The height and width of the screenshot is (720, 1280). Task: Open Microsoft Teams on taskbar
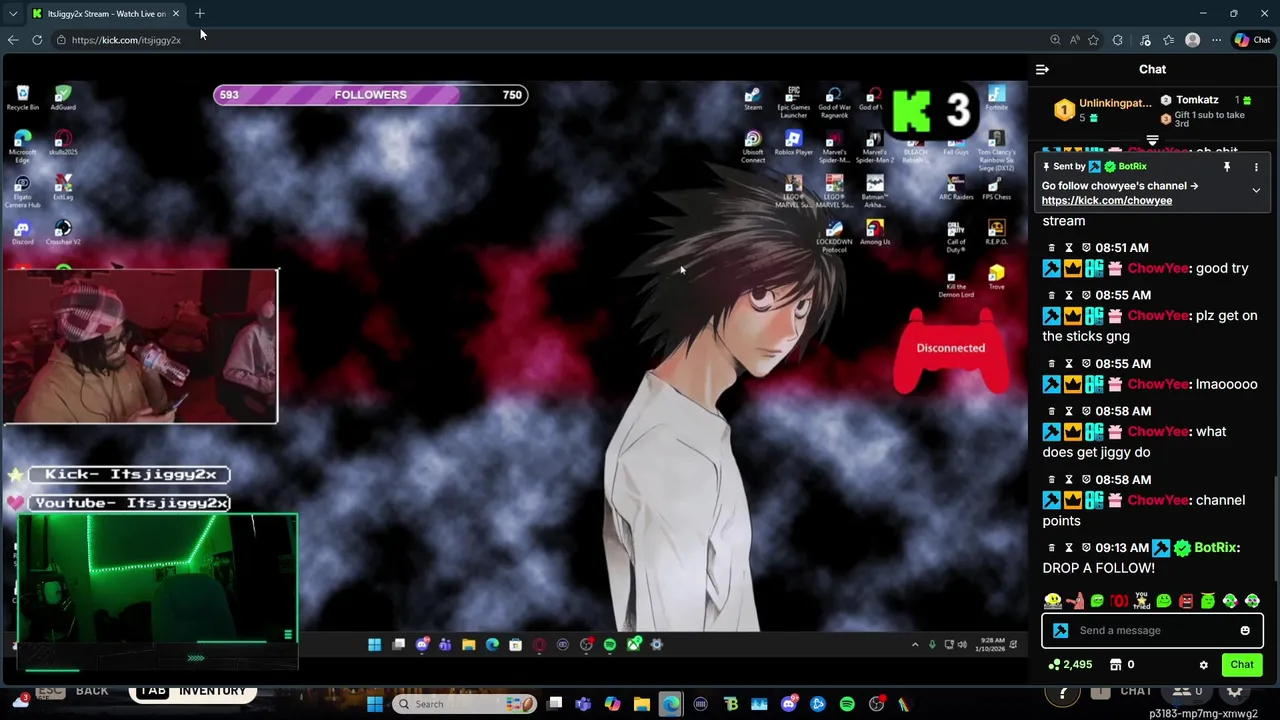coord(583,704)
